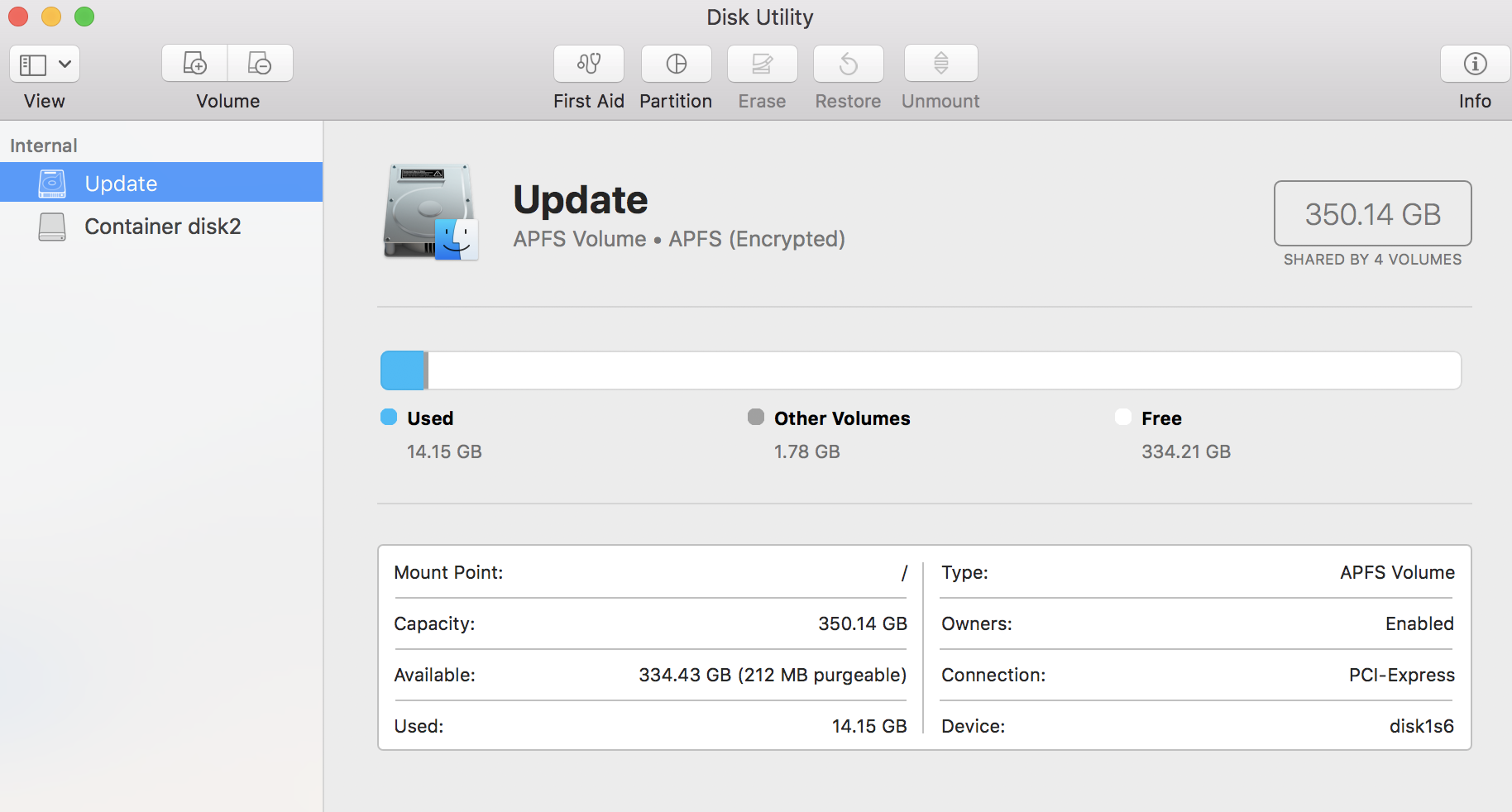Viewport: 1512px width, 812px height.
Task: Click the Restore icon
Action: coord(848,64)
